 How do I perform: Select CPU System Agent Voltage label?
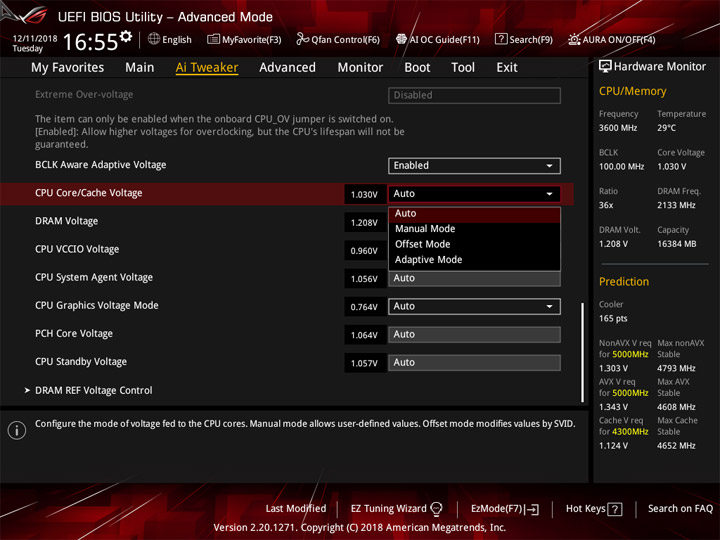pyautogui.click(x=94, y=277)
